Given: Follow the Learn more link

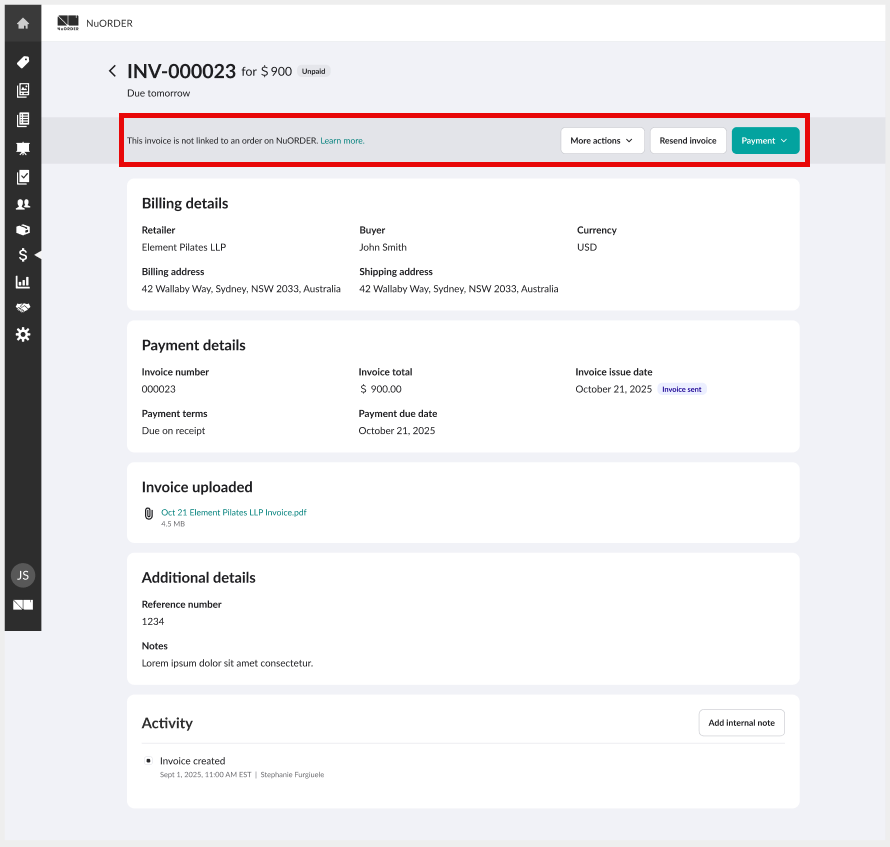Looking at the screenshot, I should (x=342, y=141).
